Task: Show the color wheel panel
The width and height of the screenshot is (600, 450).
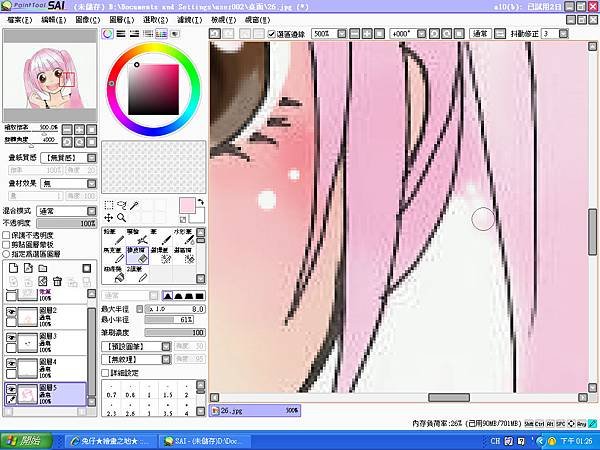Action: click(x=108, y=34)
